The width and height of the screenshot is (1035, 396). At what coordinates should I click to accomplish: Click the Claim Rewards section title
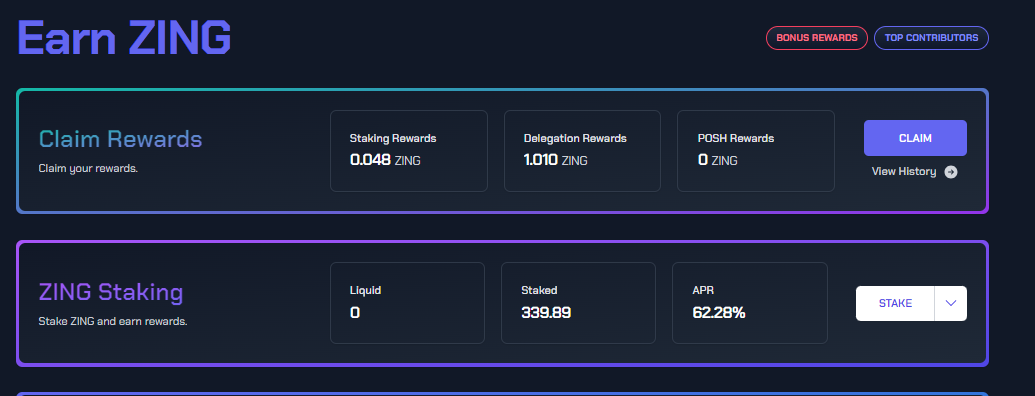click(120, 139)
